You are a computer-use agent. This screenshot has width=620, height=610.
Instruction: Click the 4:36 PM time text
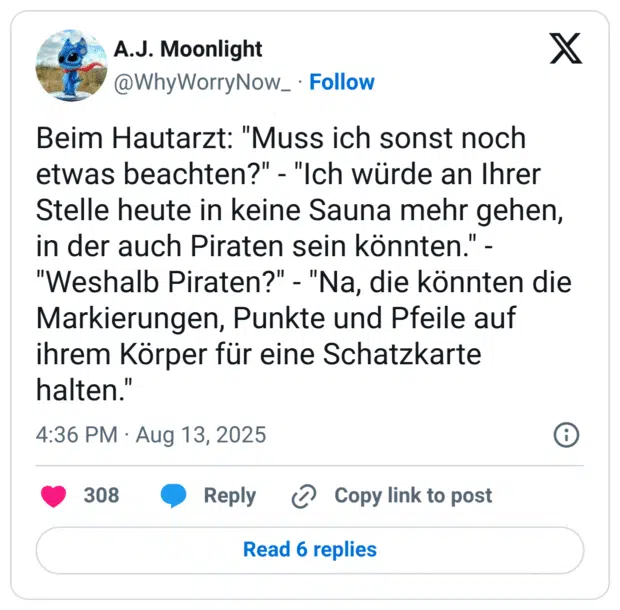pos(75,436)
